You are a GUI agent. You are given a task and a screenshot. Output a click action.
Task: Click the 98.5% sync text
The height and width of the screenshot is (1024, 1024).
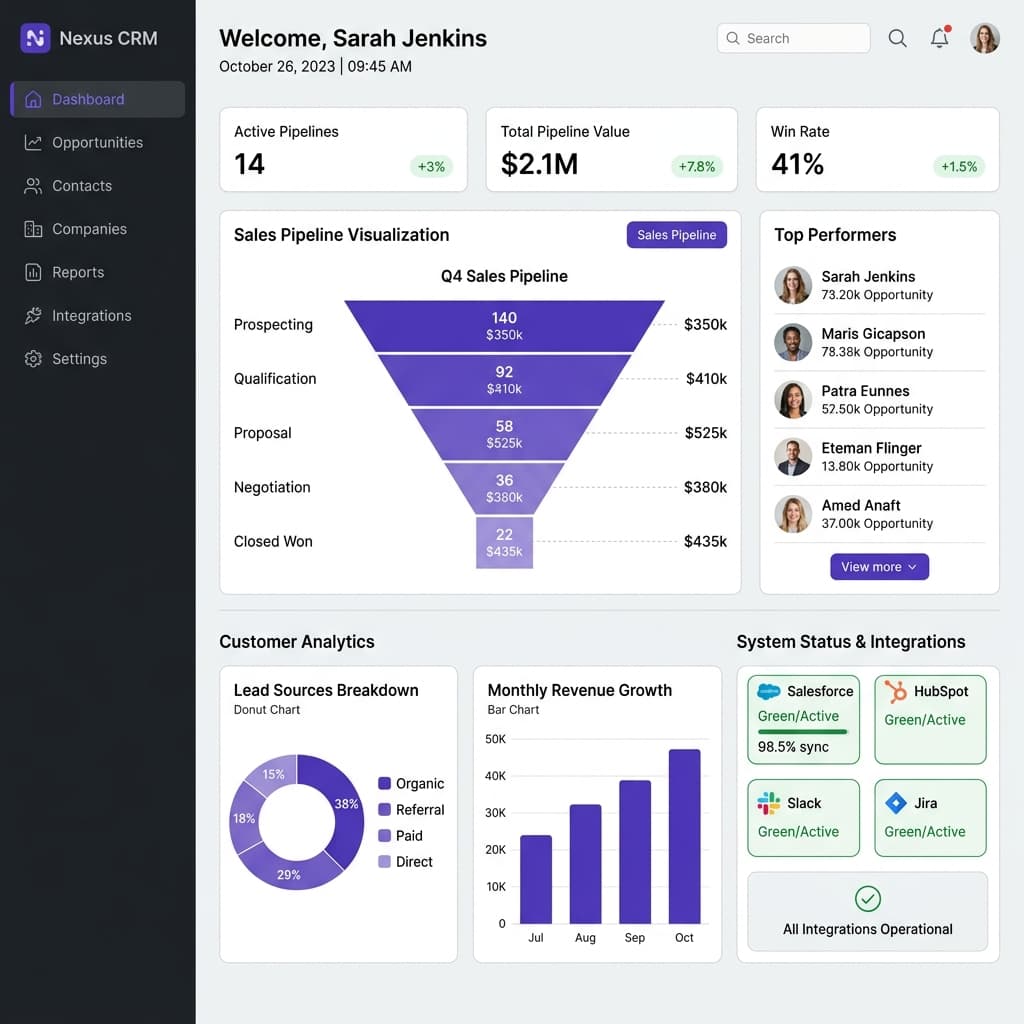point(793,747)
